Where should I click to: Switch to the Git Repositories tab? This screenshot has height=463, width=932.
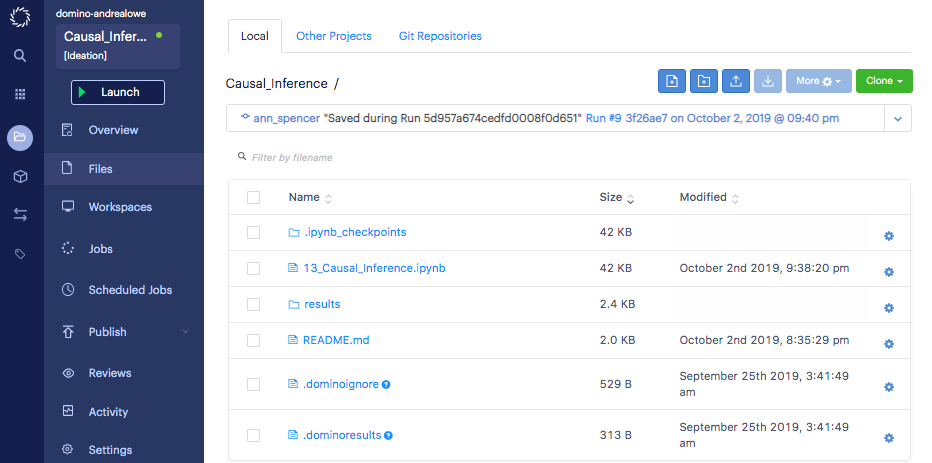click(x=440, y=36)
